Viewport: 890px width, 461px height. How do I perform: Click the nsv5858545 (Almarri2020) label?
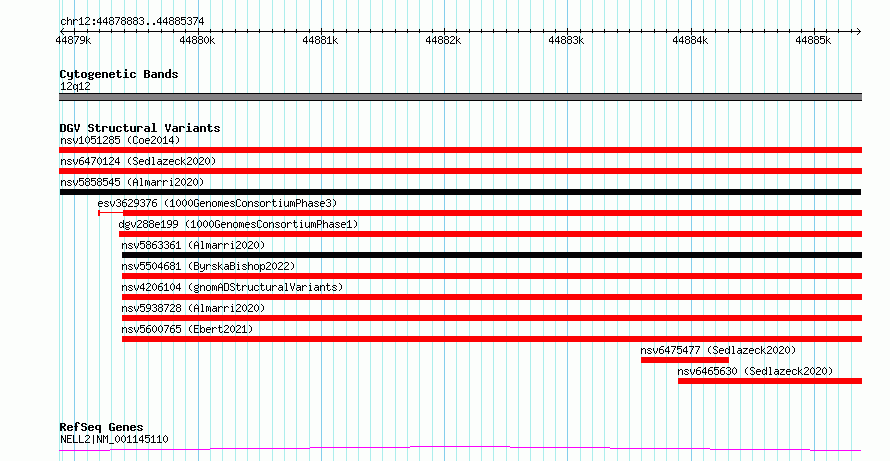(x=132, y=182)
